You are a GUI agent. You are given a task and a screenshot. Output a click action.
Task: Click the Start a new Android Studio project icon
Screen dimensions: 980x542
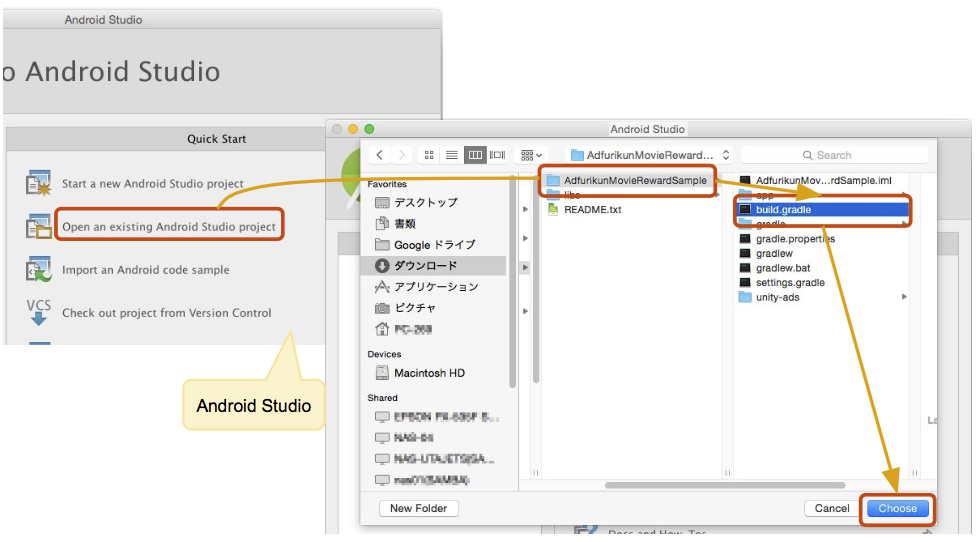[38, 183]
